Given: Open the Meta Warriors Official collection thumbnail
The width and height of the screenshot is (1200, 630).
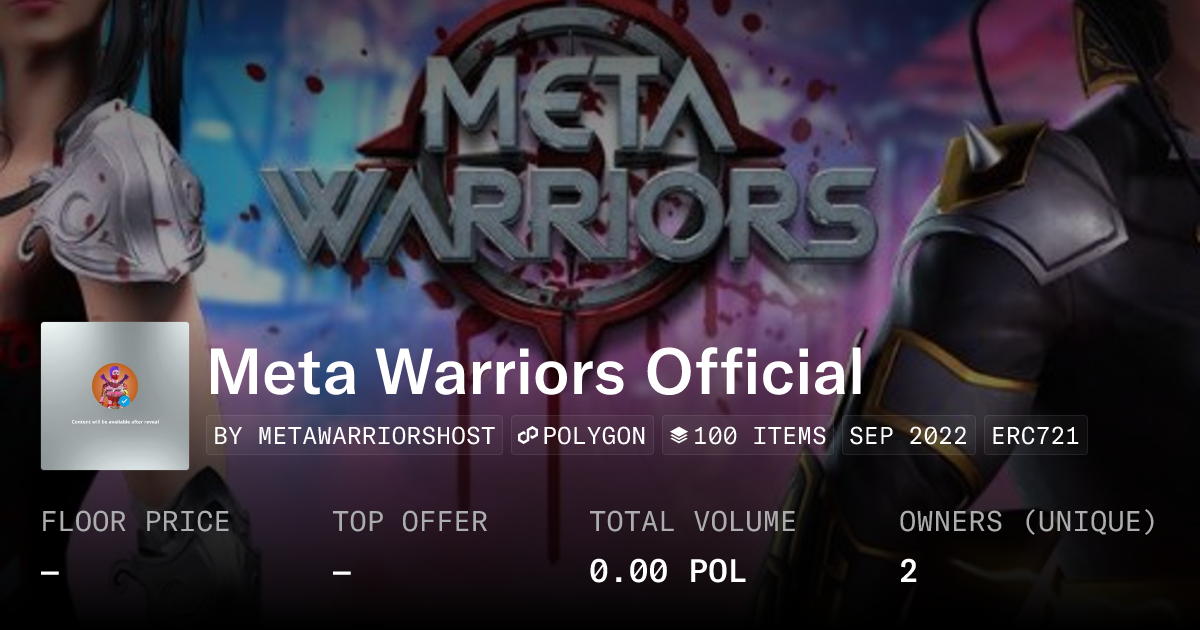Looking at the screenshot, I should pyautogui.click(x=115, y=396).
